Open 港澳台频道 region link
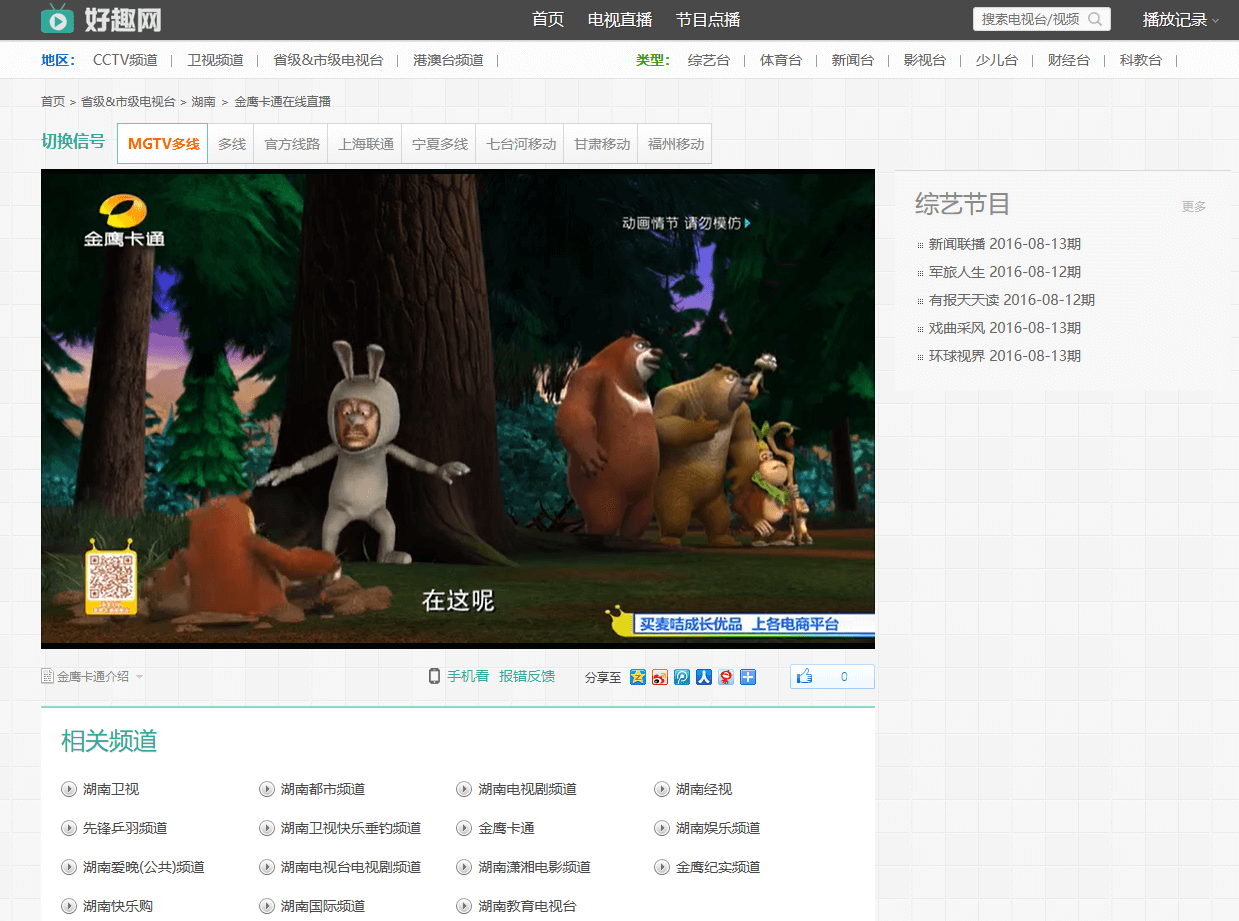Viewport: 1239px width, 921px height. coord(448,60)
